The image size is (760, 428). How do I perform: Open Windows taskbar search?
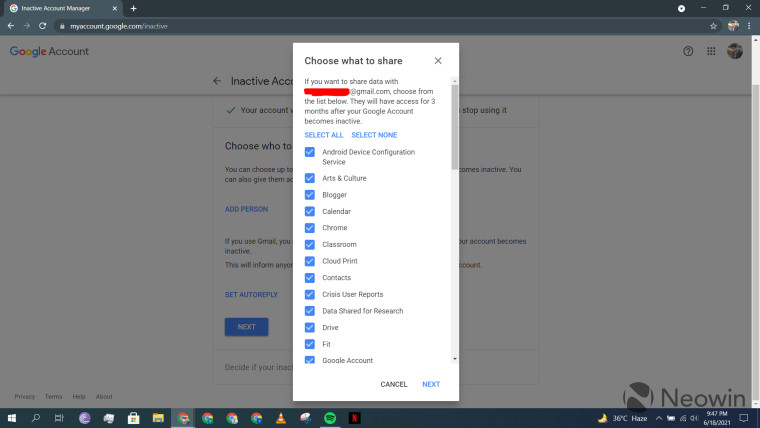[35, 418]
